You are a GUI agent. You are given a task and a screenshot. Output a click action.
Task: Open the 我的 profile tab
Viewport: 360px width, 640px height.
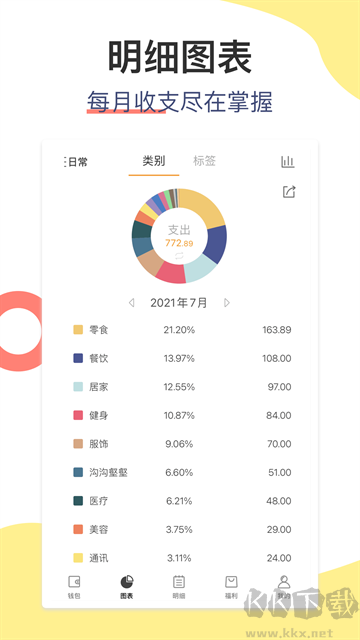(x=284, y=587)
